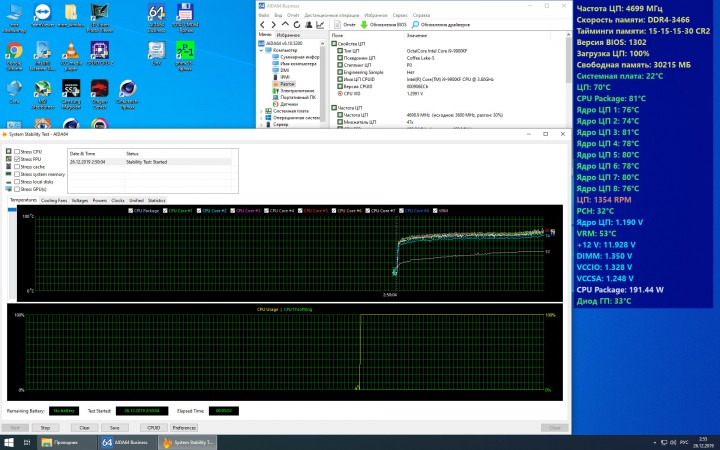Open Вид menu in AIDA64

(278, 15)
